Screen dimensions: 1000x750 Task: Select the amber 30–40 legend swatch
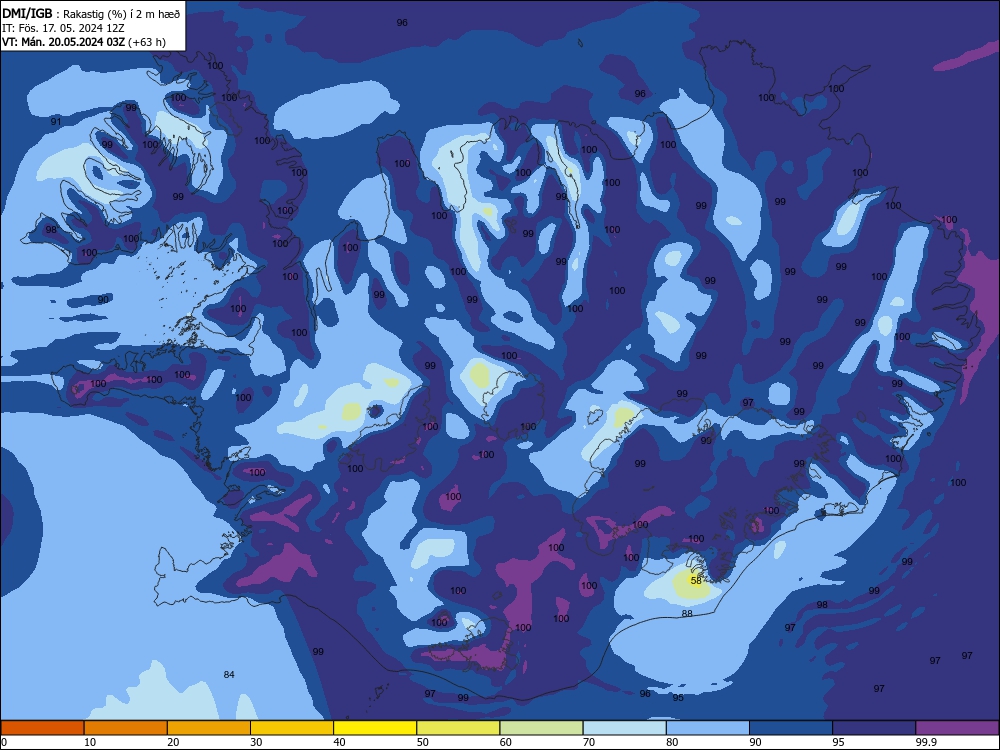tap(292, 728)
